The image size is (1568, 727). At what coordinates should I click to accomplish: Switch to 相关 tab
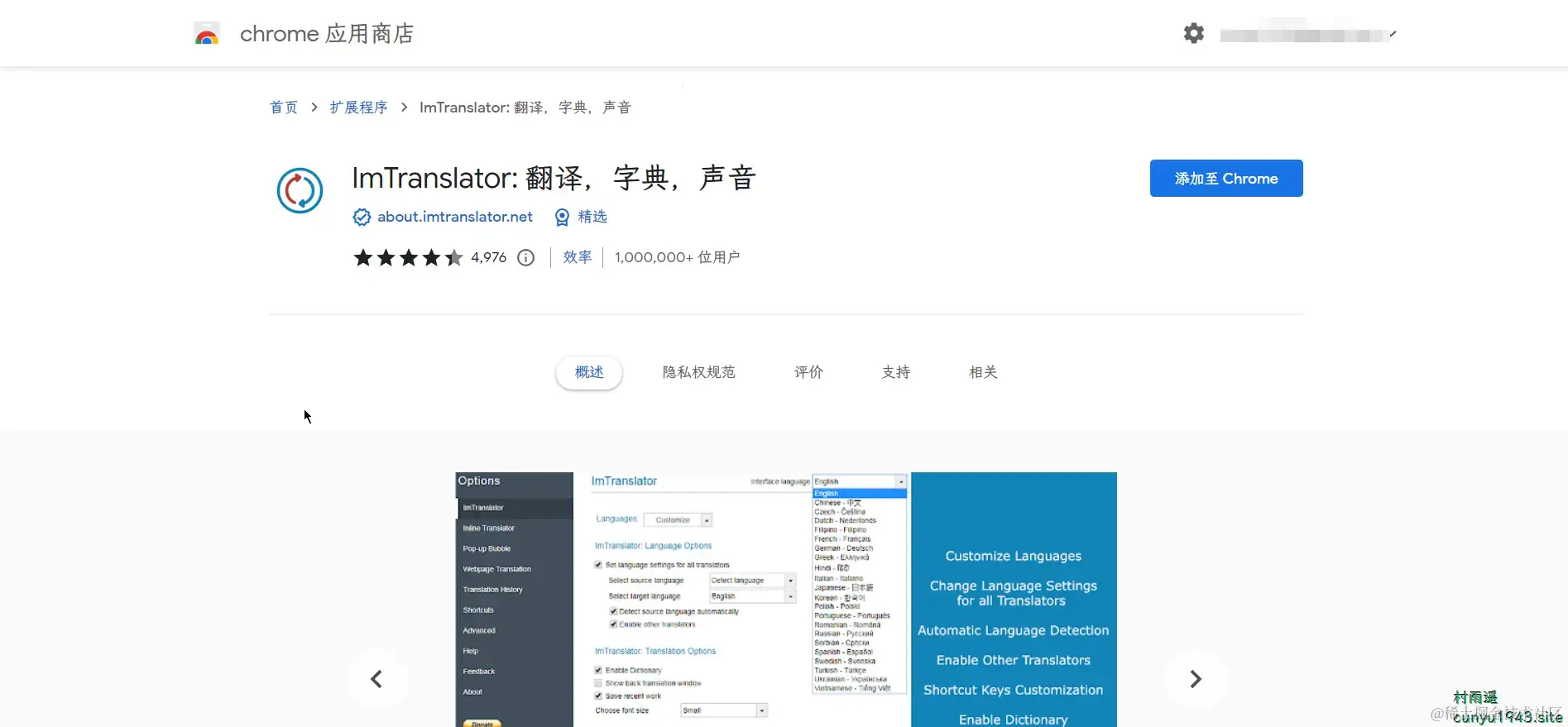(983, 372)
